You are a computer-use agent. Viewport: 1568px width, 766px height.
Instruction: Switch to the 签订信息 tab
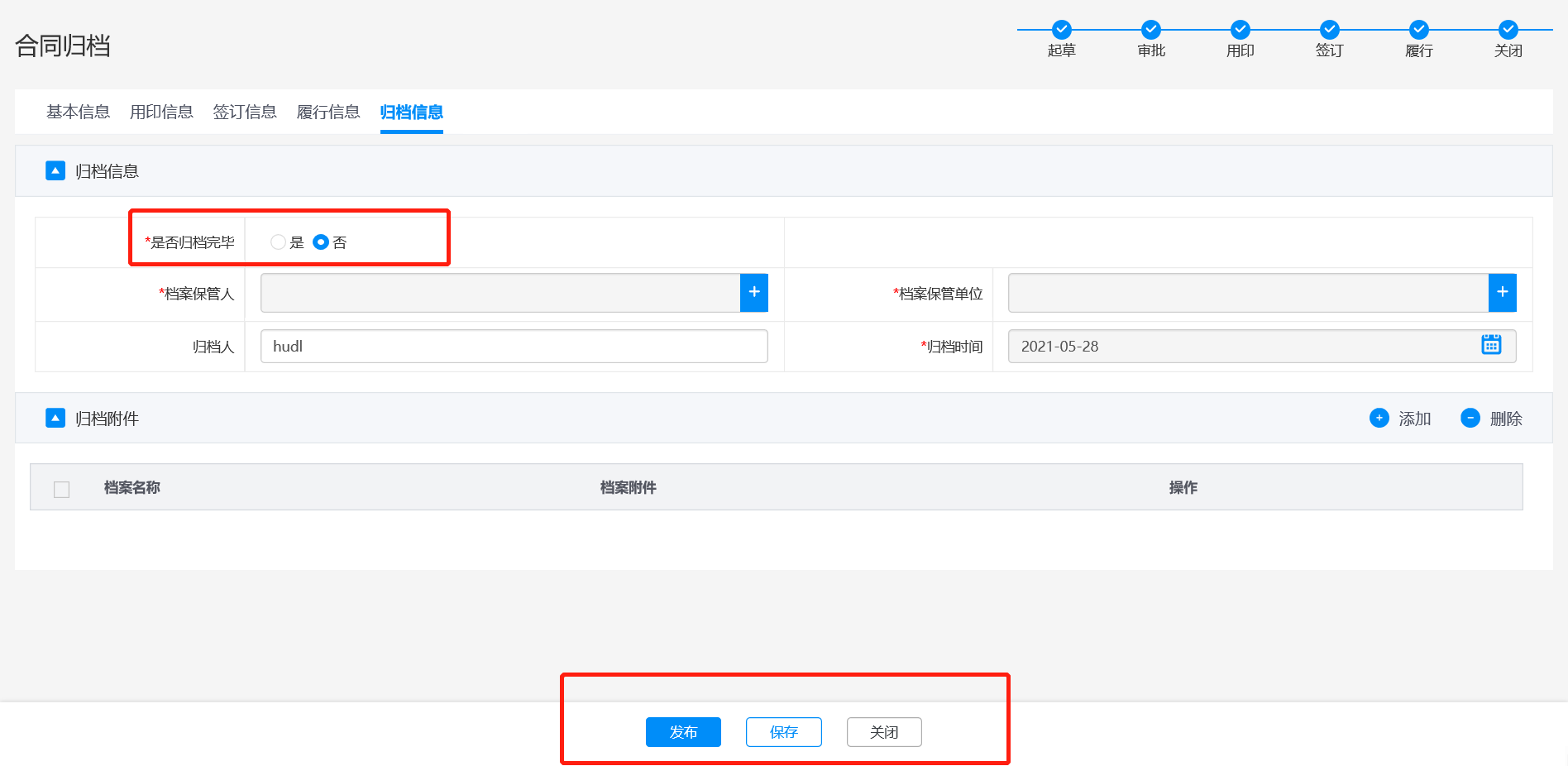pos(244,112)
